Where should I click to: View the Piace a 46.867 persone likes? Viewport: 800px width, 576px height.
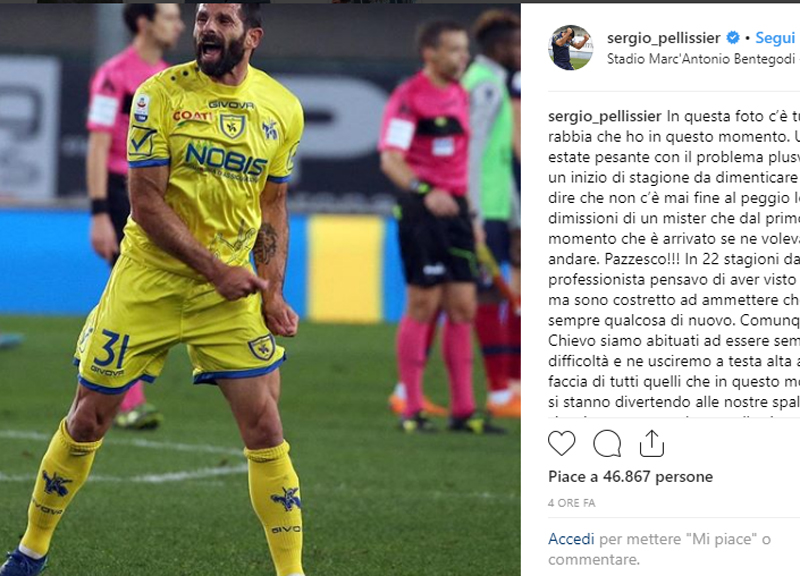tap(630, 477)
